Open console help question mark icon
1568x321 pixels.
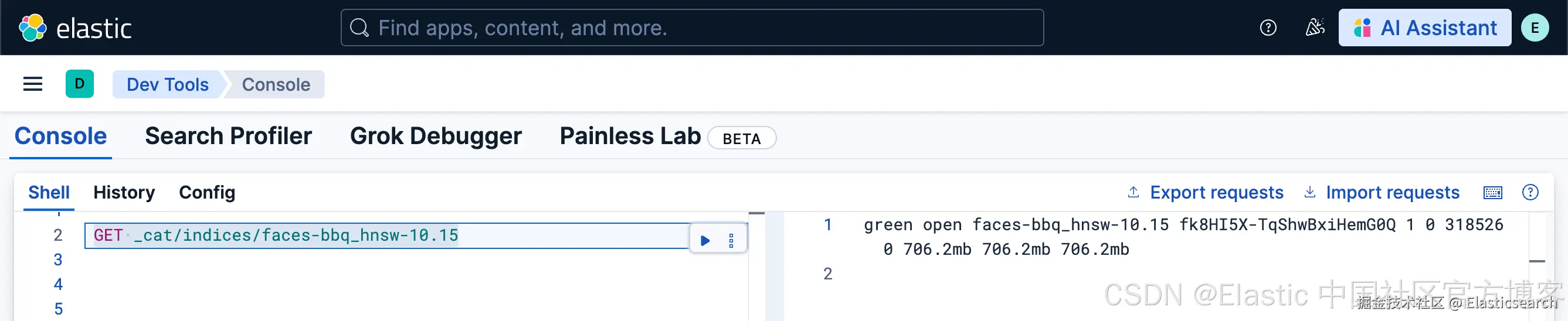pyautogui.click(x=1530, y=192)
